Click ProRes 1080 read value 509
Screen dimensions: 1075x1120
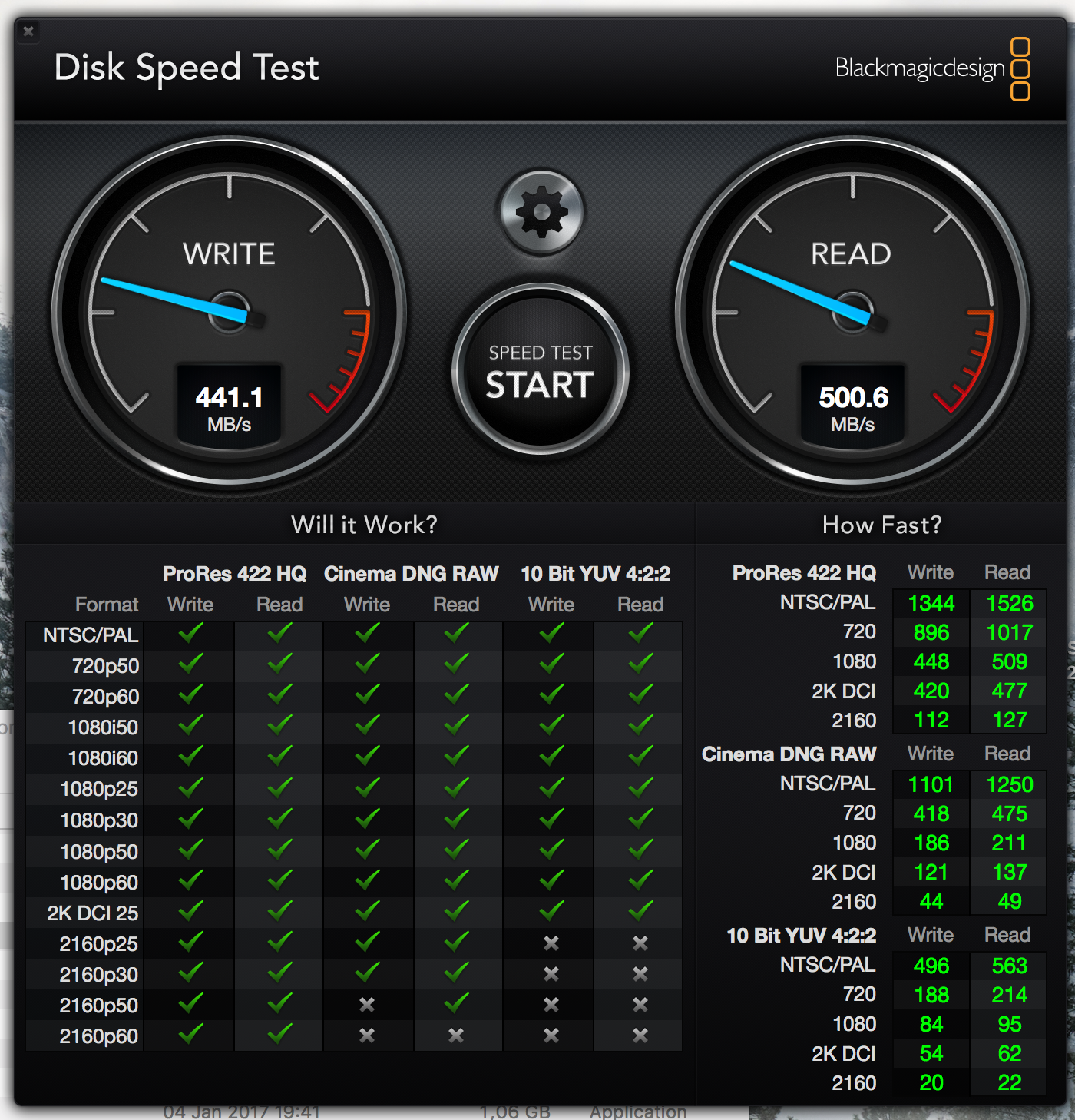tap(1010, 661)
